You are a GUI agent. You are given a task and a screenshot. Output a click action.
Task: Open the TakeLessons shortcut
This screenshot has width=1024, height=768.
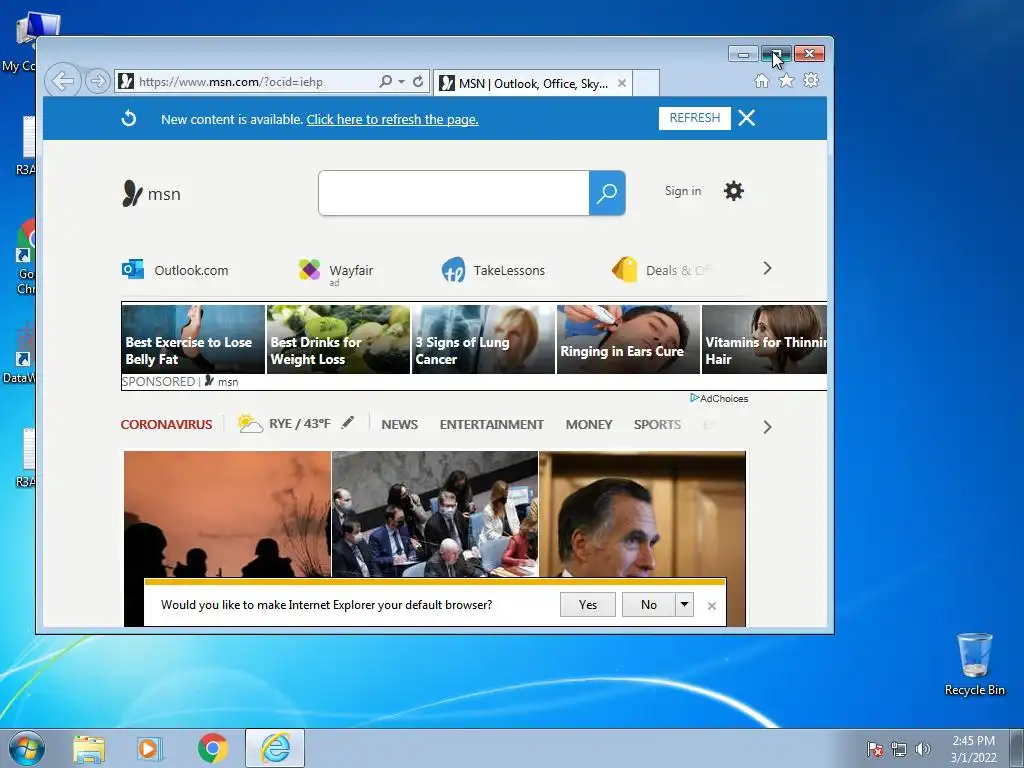tap(493, 270)
